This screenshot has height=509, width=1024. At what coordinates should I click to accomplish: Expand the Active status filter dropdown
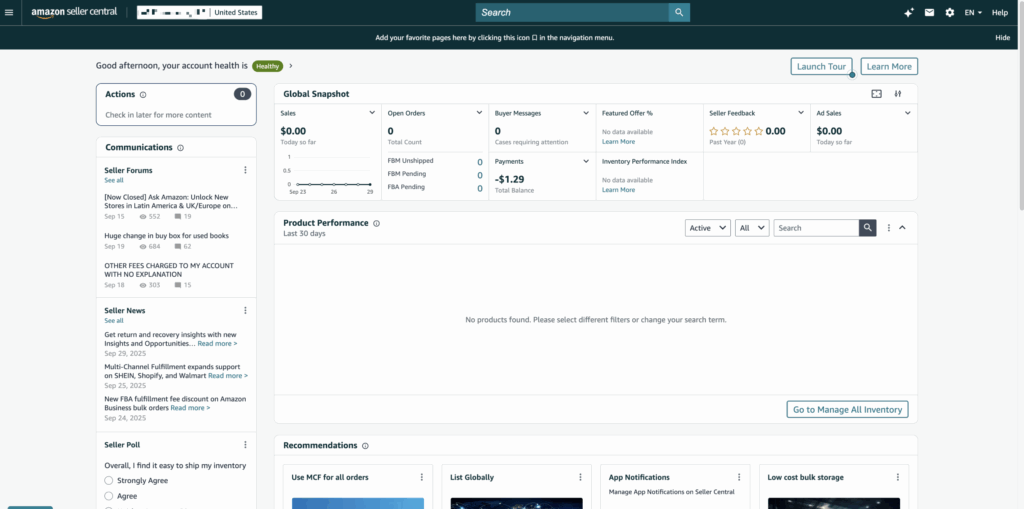706,228
